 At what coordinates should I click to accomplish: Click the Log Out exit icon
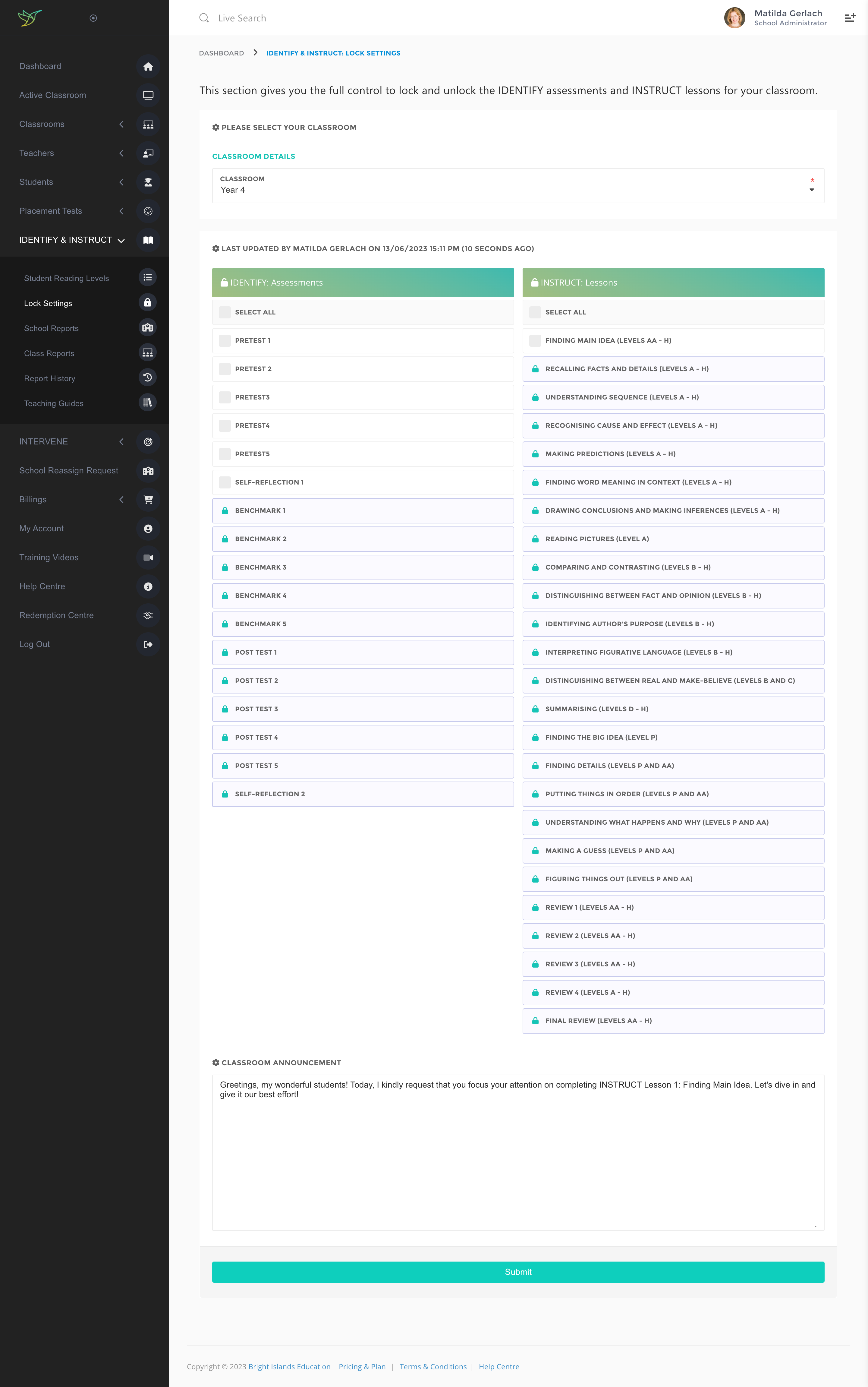pyautogui.click(x=148, y=644)
